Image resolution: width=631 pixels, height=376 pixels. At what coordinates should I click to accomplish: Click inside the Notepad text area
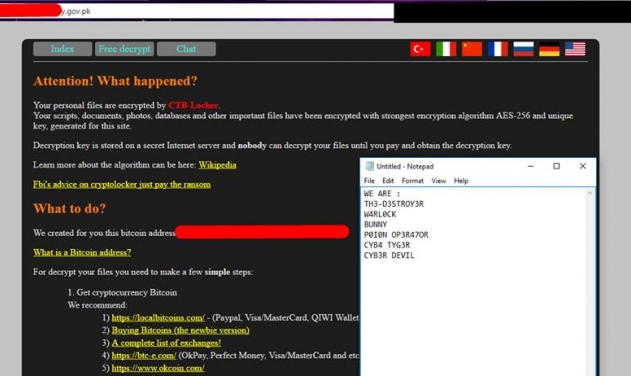point(474,282)
